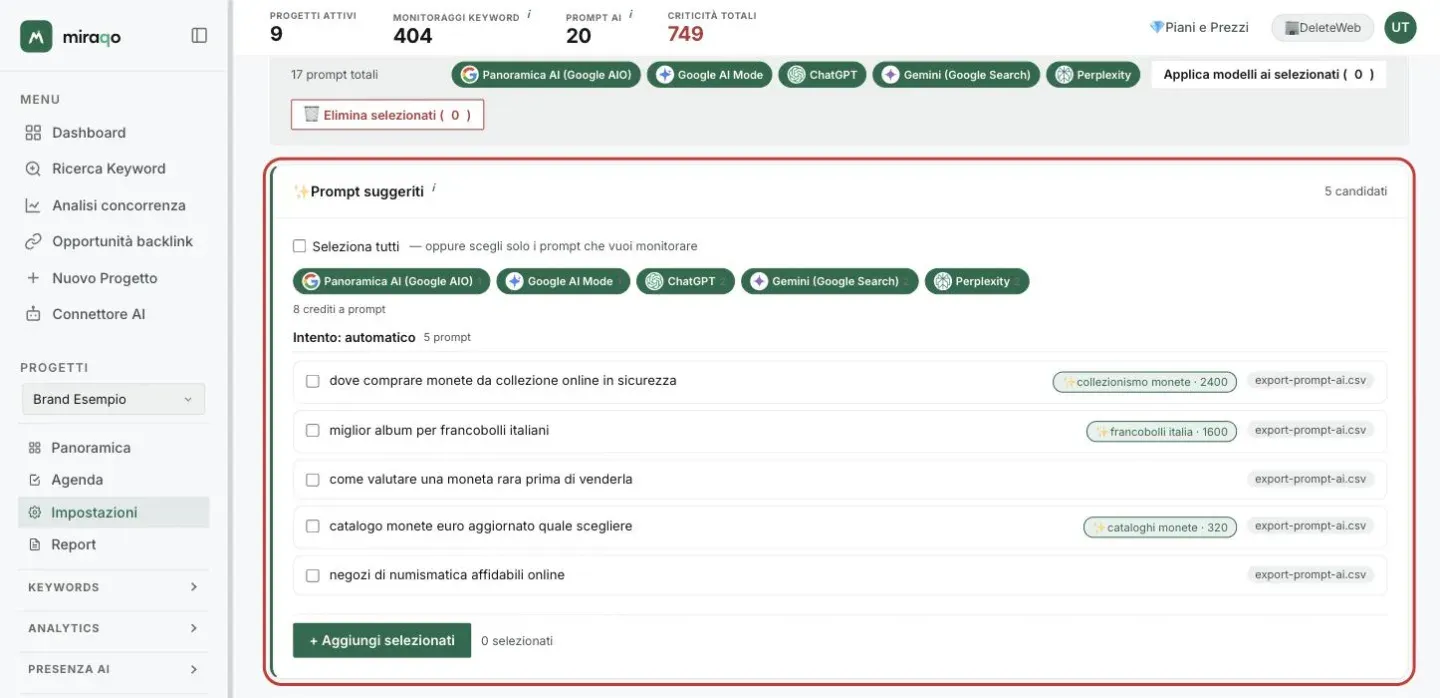This screenshot has width=1440, height=698.
Task: Click the Monitoraggi keyword value 404
Action: click(413, 36)
